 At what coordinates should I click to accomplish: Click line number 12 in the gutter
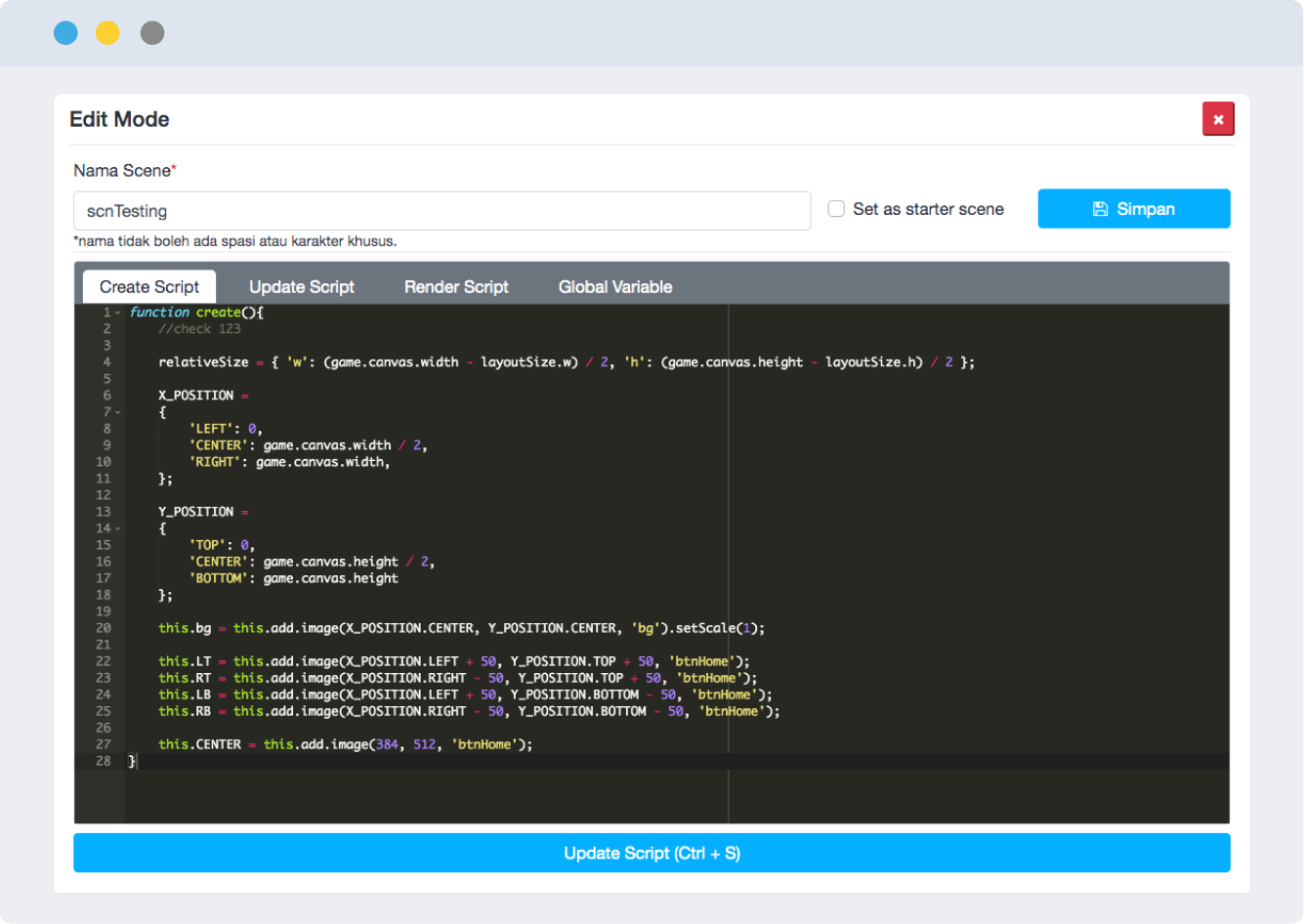(104, 495)
